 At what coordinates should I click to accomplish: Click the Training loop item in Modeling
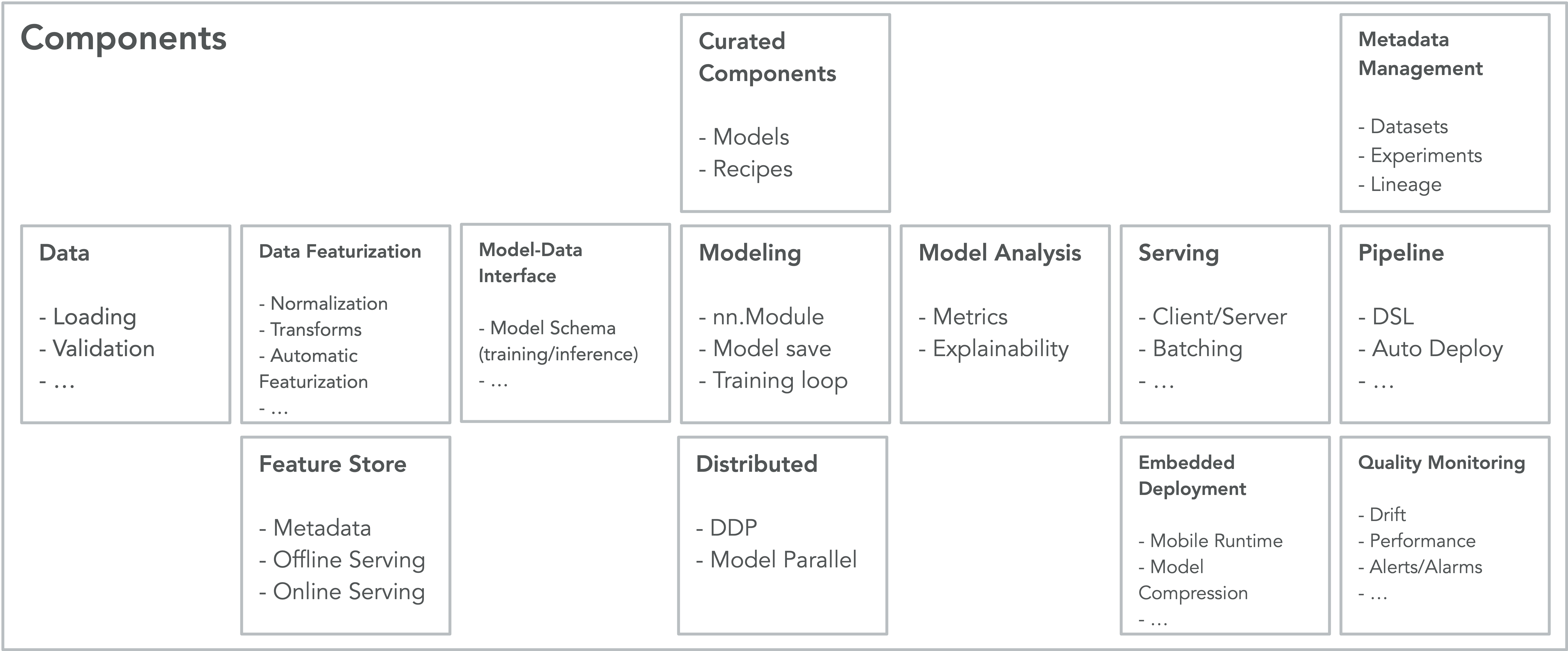tap(780, 380)
